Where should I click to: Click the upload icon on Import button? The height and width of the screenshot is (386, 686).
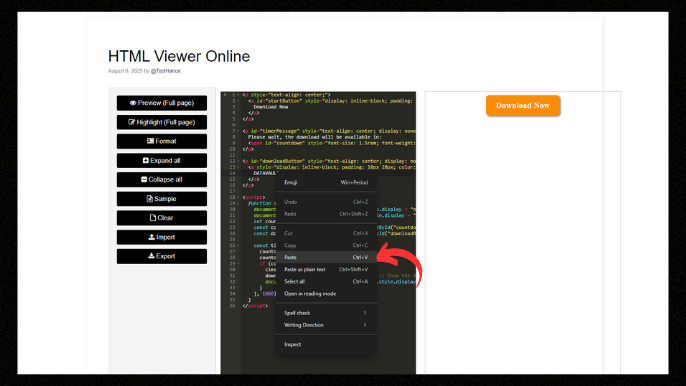pos(151,237)
